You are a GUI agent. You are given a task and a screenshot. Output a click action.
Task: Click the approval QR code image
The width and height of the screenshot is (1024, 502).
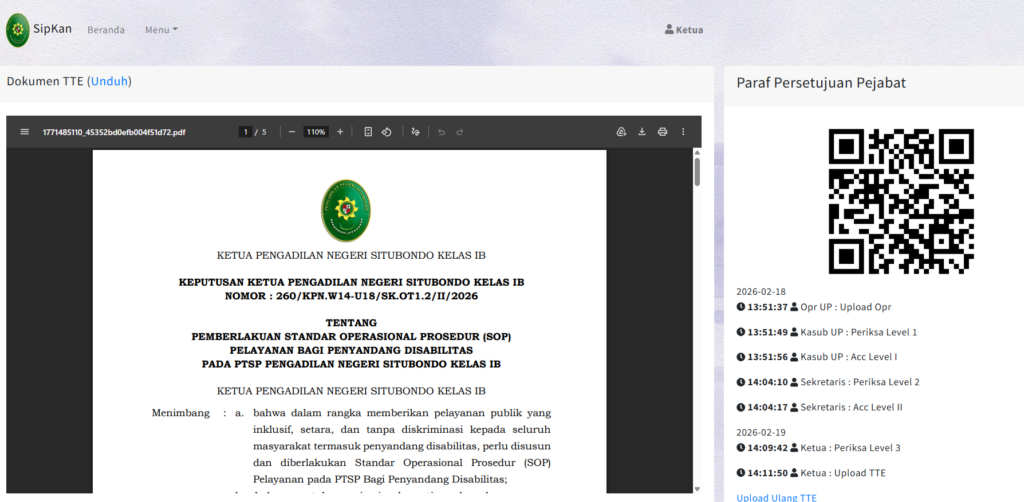900,200
